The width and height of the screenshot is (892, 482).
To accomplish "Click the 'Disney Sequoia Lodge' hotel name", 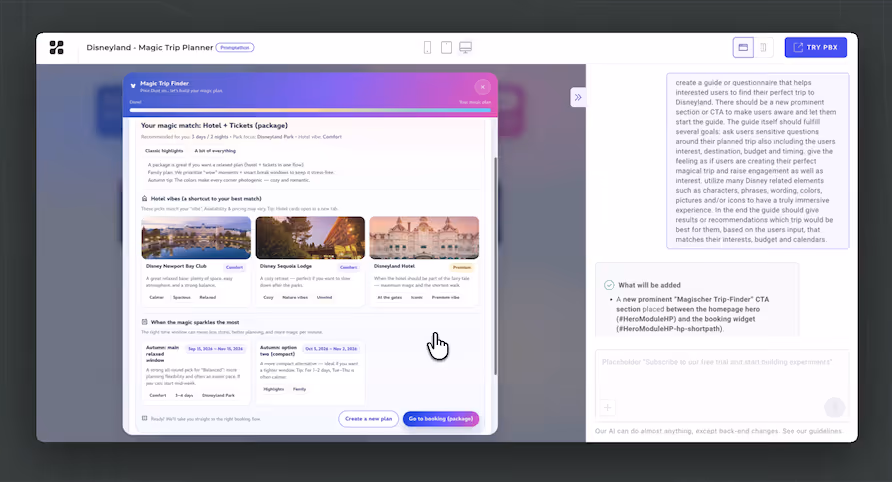I will 286,266.
